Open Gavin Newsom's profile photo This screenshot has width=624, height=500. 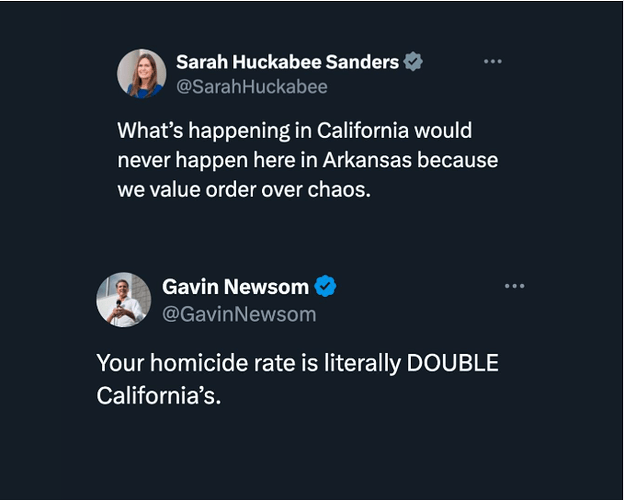(x=123, y=299)
